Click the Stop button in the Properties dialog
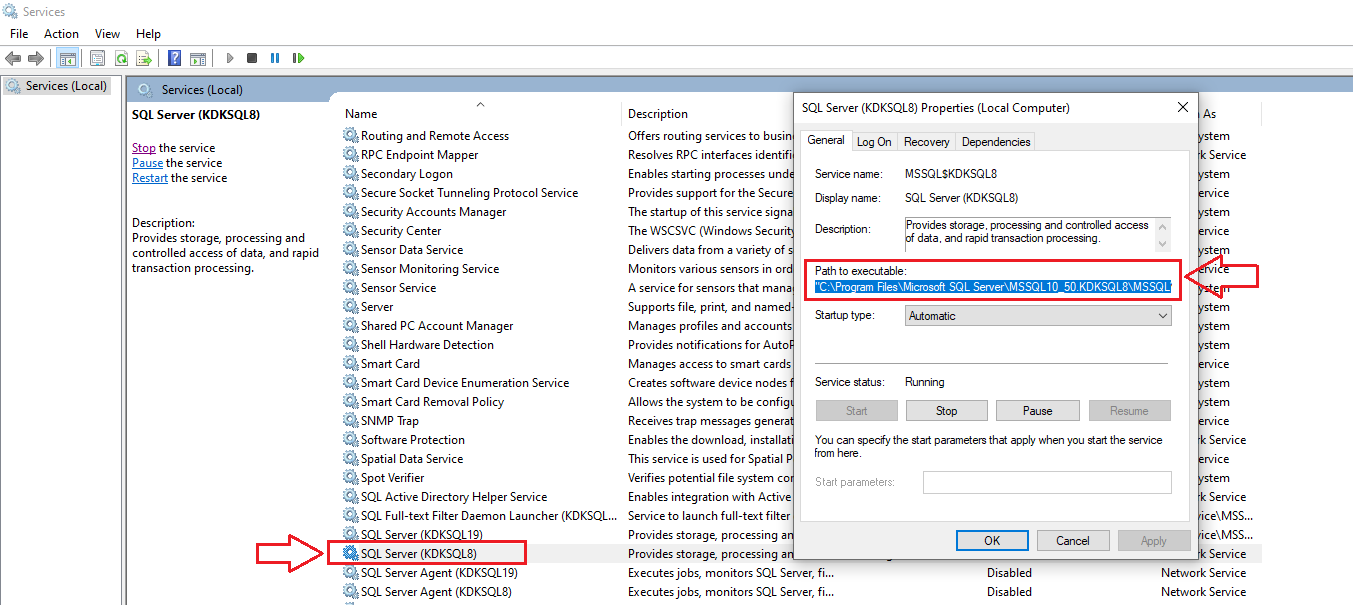 pyautogui.click(x=947, y=411)
